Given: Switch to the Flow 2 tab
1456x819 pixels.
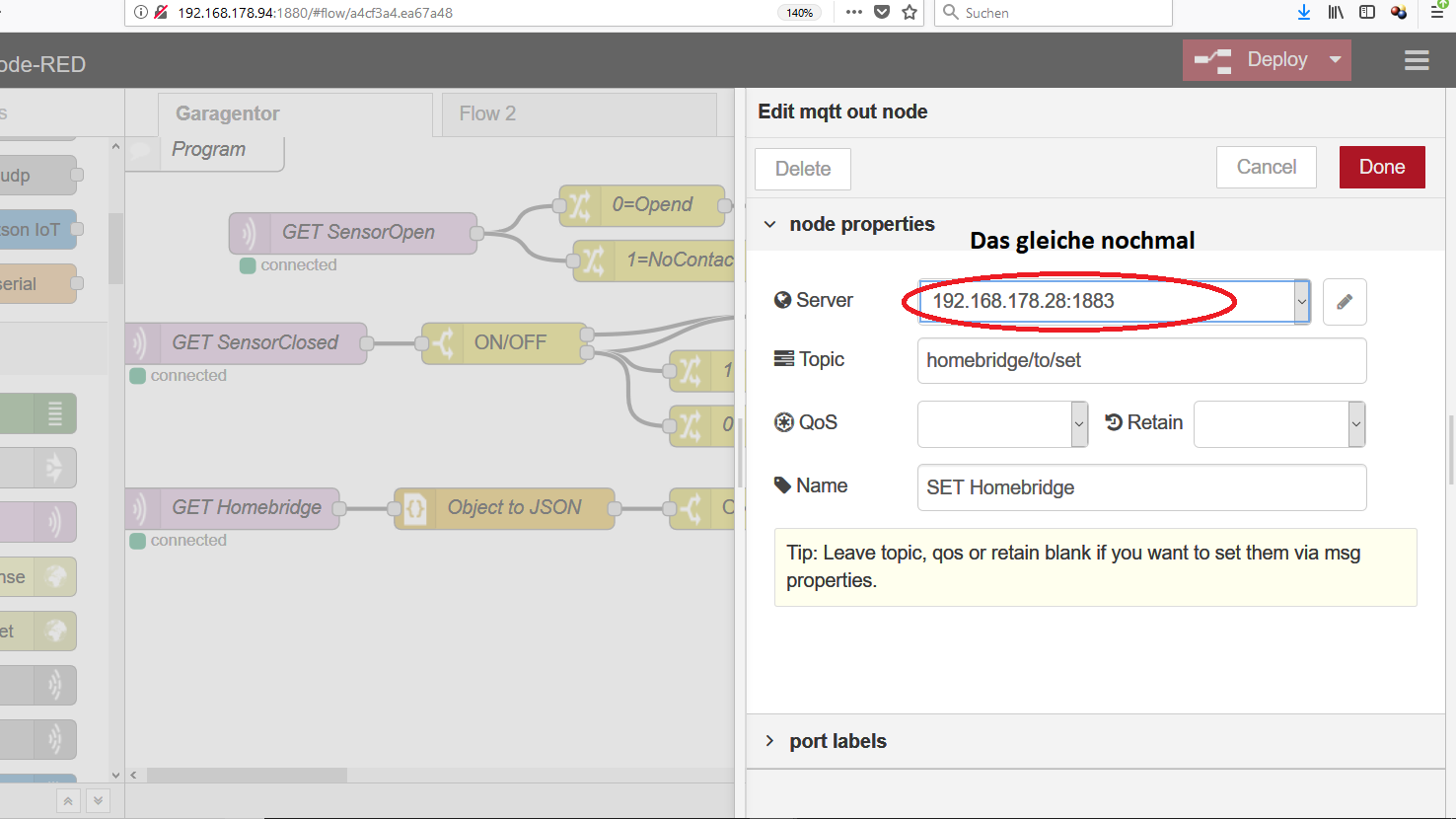Looking at the screenshot, I should [x=487, y=114].
